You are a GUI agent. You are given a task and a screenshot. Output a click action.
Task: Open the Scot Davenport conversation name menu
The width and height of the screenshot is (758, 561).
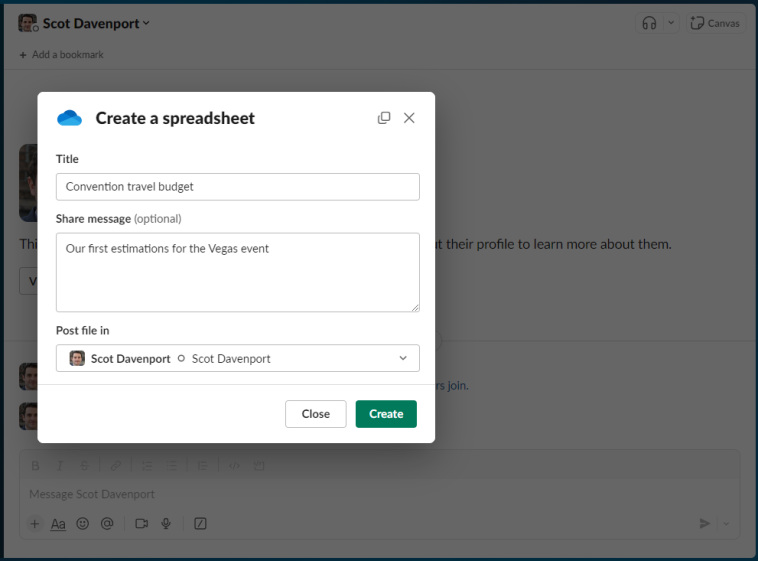pos(96,23)
